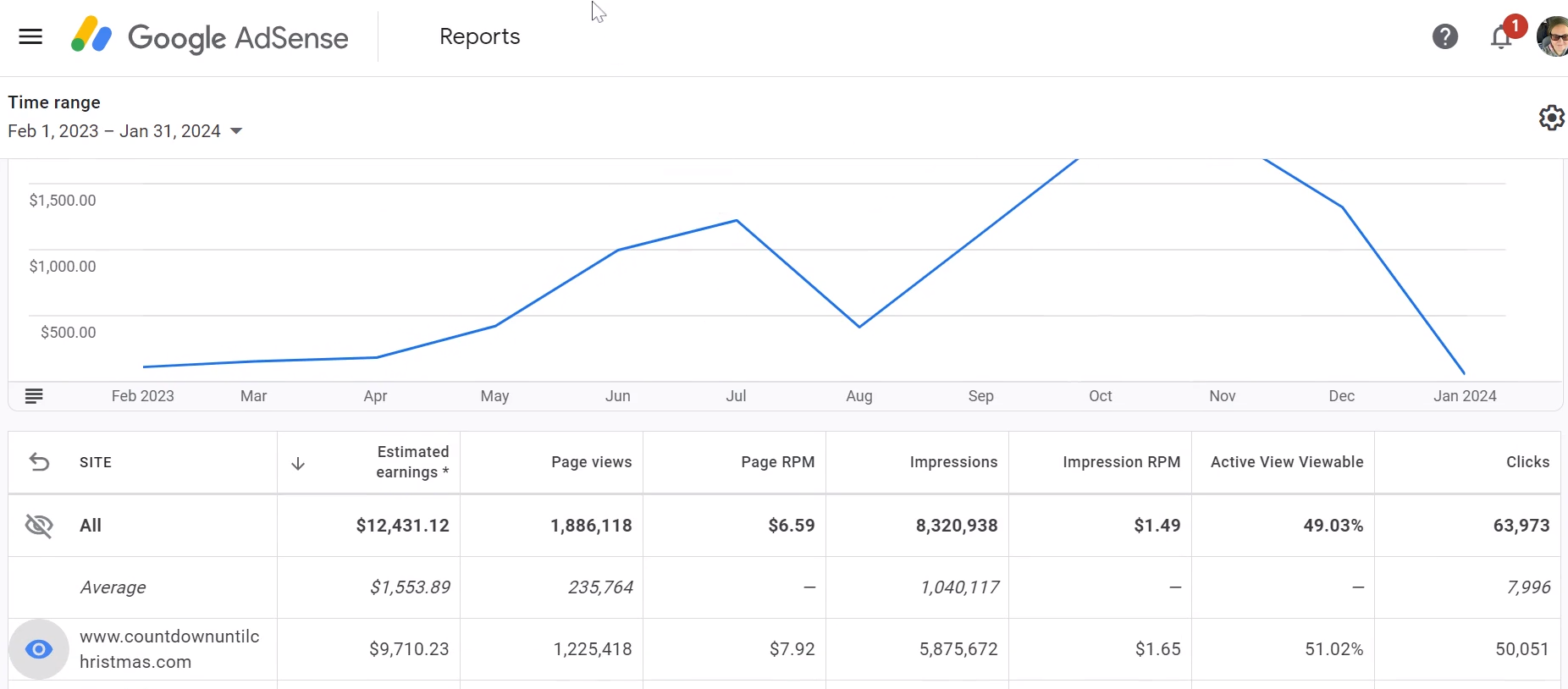Click the Reports page title
This screenshot has height=689, width=1568.
(x=479, y=36)
